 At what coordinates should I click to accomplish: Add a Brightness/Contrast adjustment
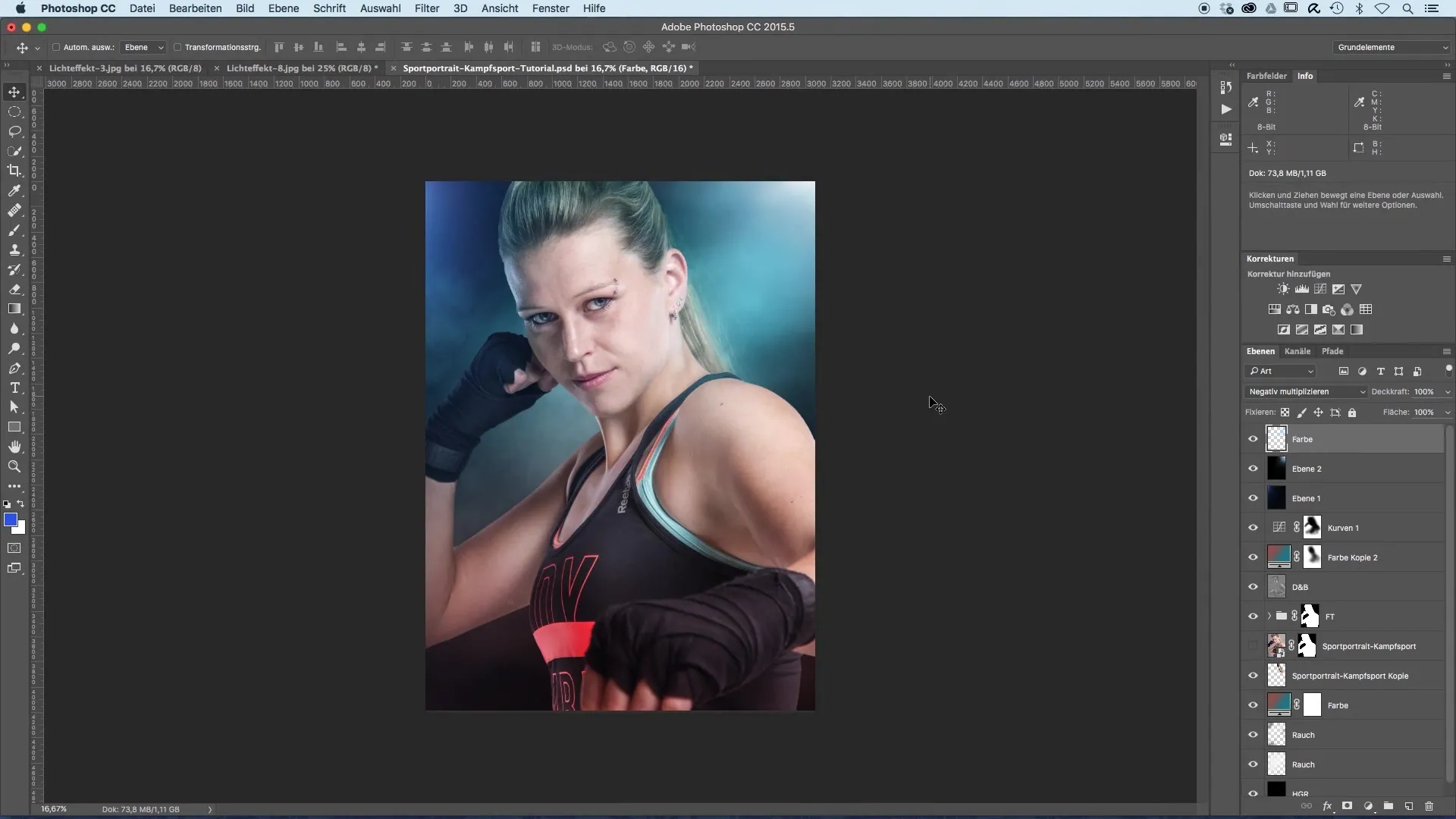pos(1283,289)
